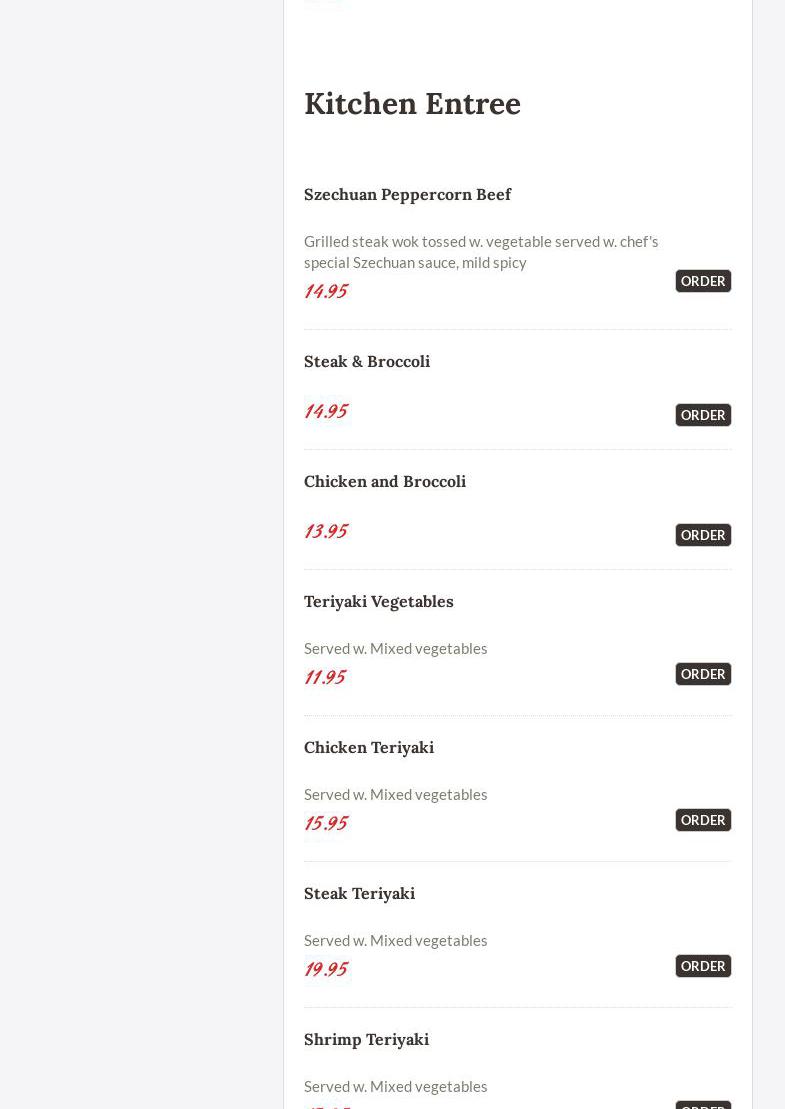Select the 14.95 price for Steak & Broccoli
The width and height of the screenshot is (785, 1109).
point(326,411)
